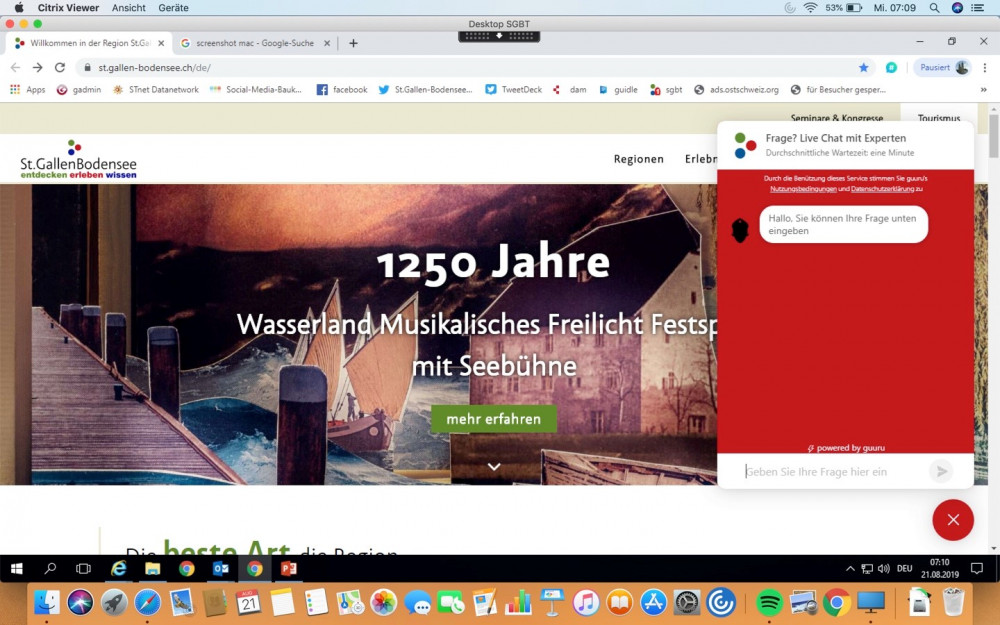1000x625 pixels.
Task: Launch Outlook from the Windows taskbar
Action: click(221, 569)
